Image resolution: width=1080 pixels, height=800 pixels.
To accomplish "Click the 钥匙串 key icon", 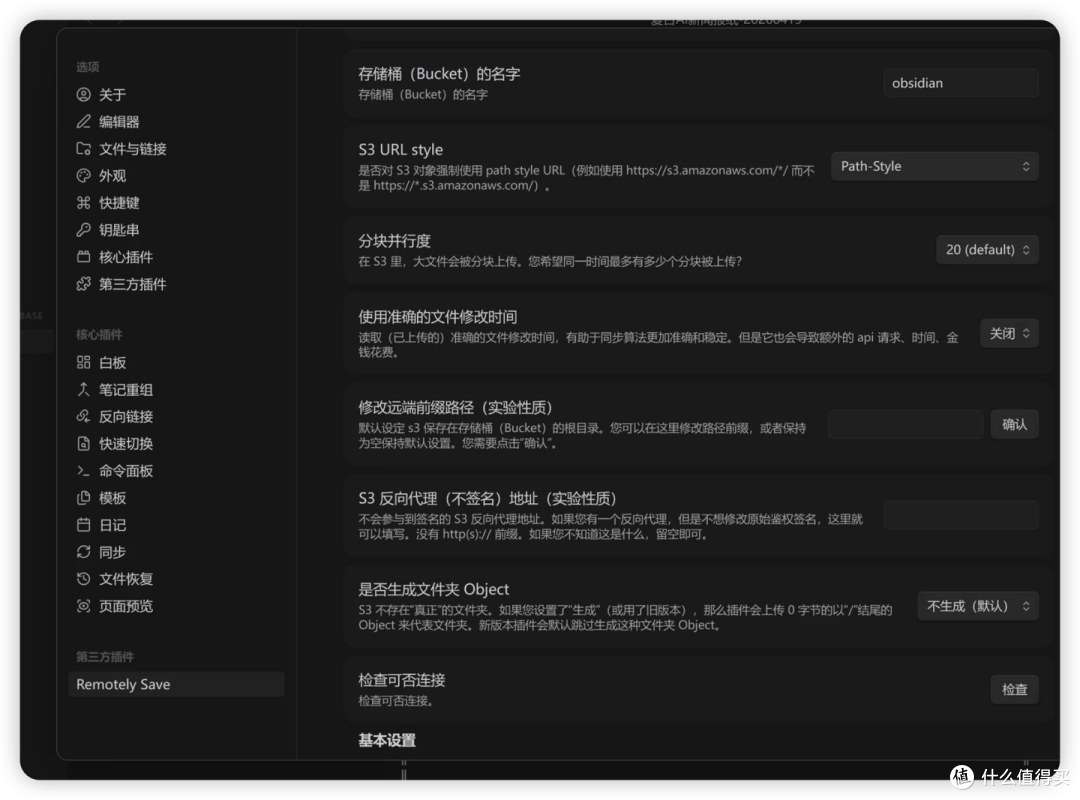I will pyautogui.click(x=83, y=230).
